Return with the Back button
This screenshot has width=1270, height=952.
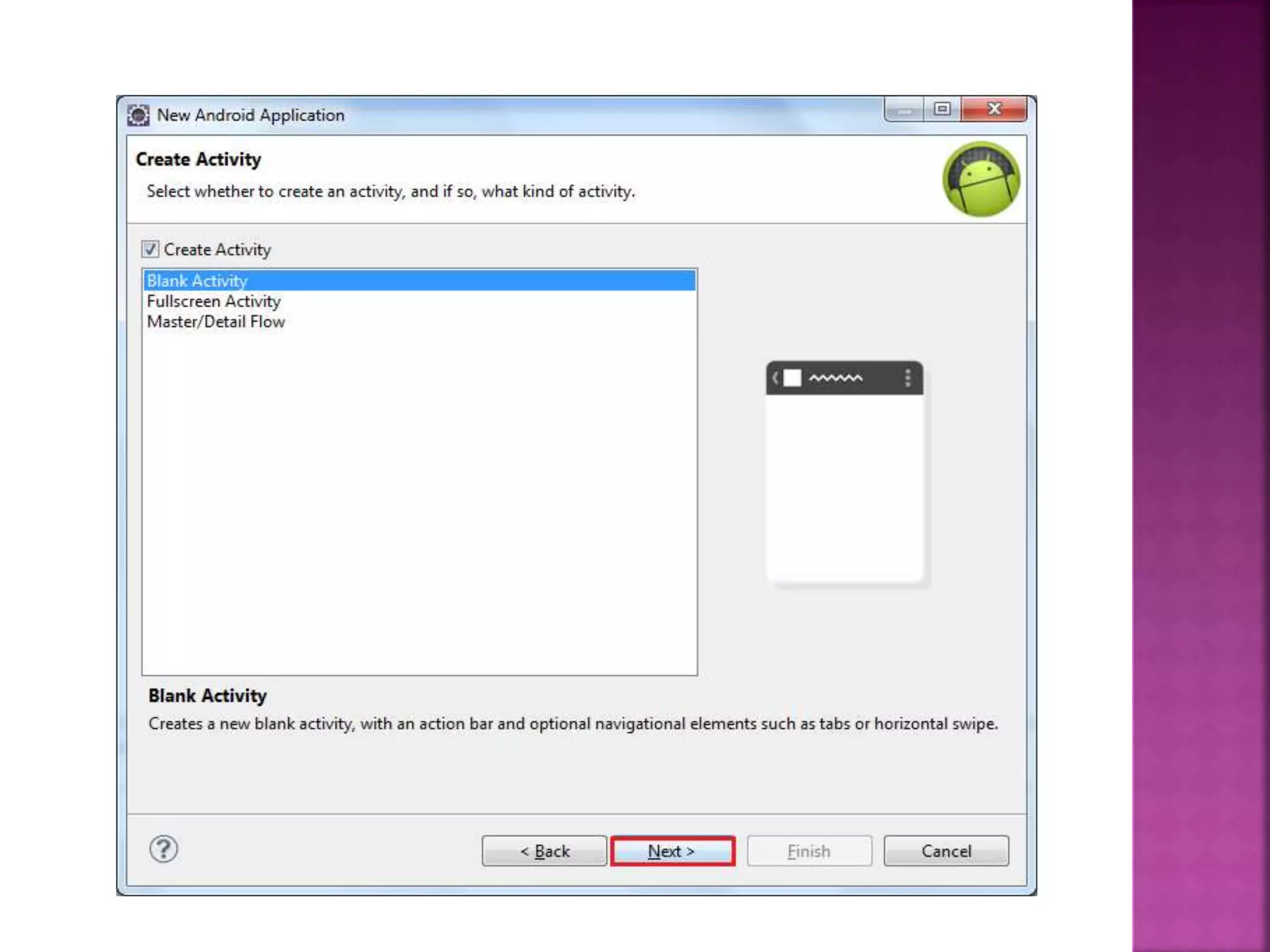coord(544,851)
